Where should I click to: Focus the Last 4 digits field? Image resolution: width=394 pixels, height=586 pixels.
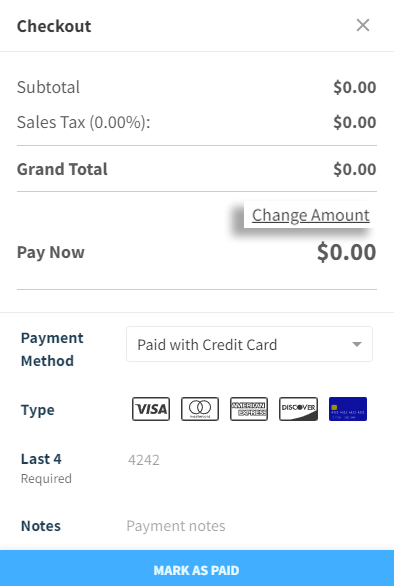click(249, 460)
